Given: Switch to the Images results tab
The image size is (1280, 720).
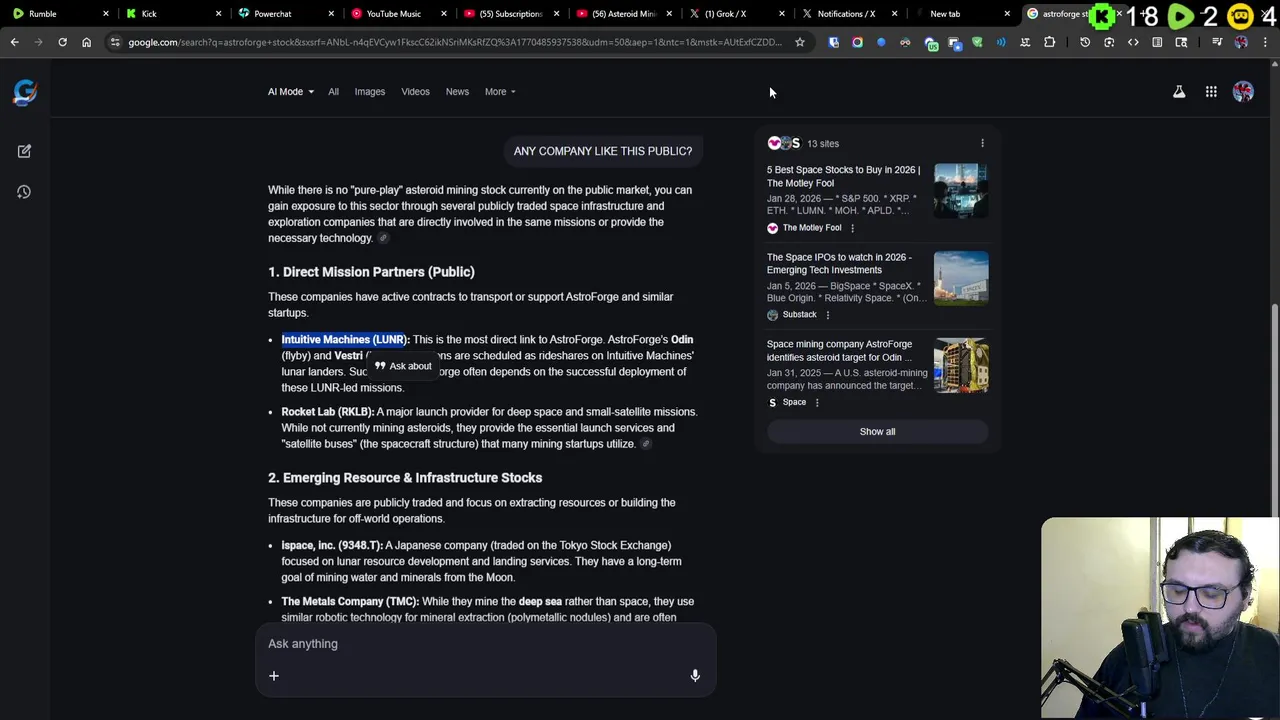Looking at the screenshot, I should pos(369,92).
